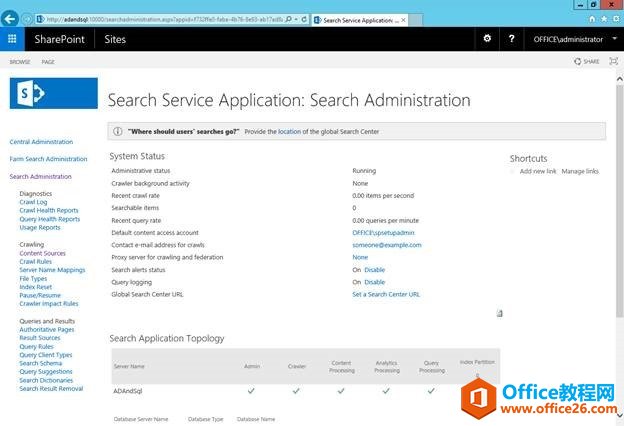Disable query logging
Viewport: 624px width, 426px height.
pos(374,282)
